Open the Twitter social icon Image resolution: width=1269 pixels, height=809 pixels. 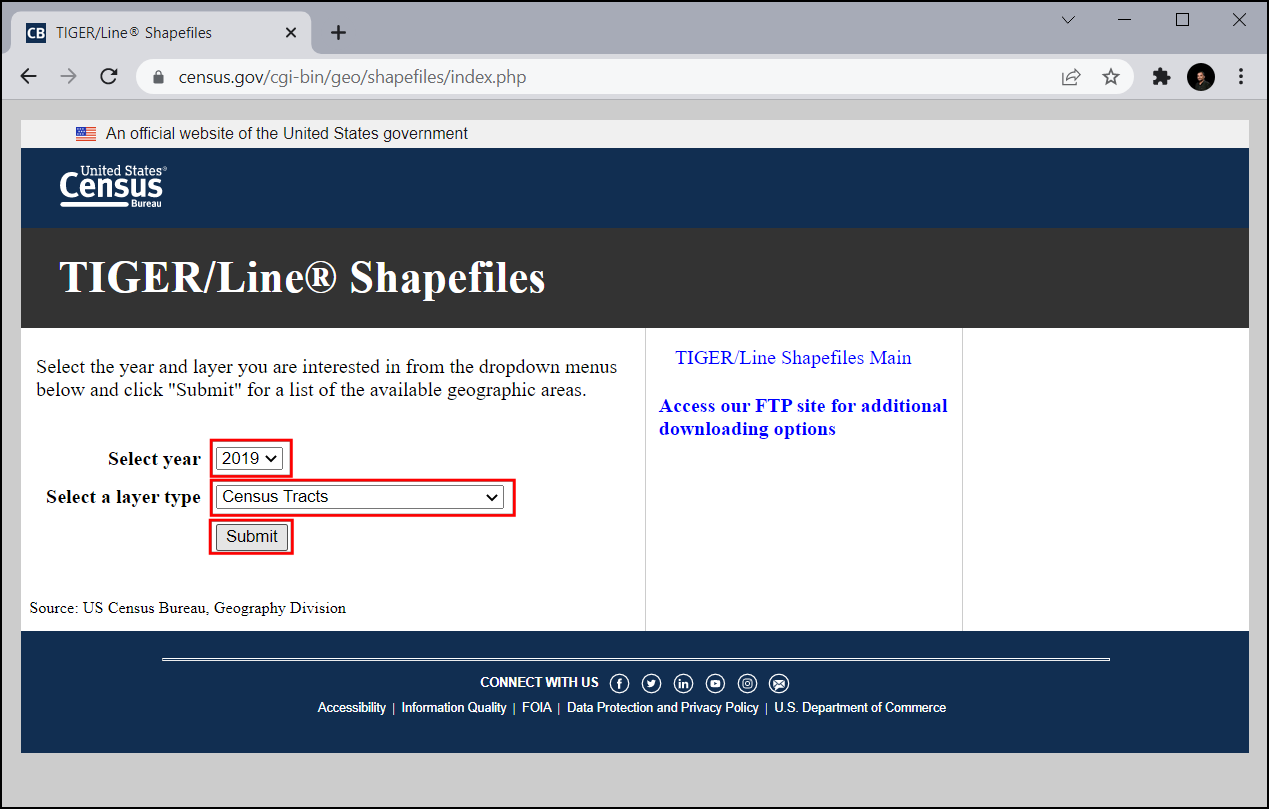(651, 683)
